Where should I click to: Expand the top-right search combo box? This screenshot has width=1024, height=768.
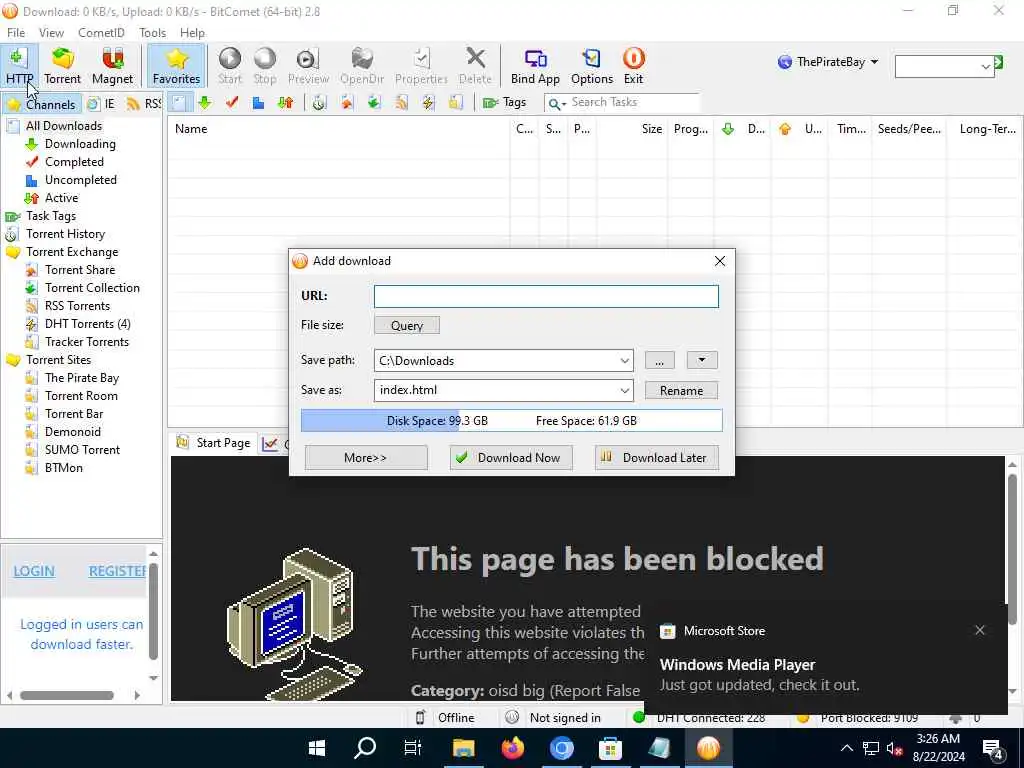(985, 67)
